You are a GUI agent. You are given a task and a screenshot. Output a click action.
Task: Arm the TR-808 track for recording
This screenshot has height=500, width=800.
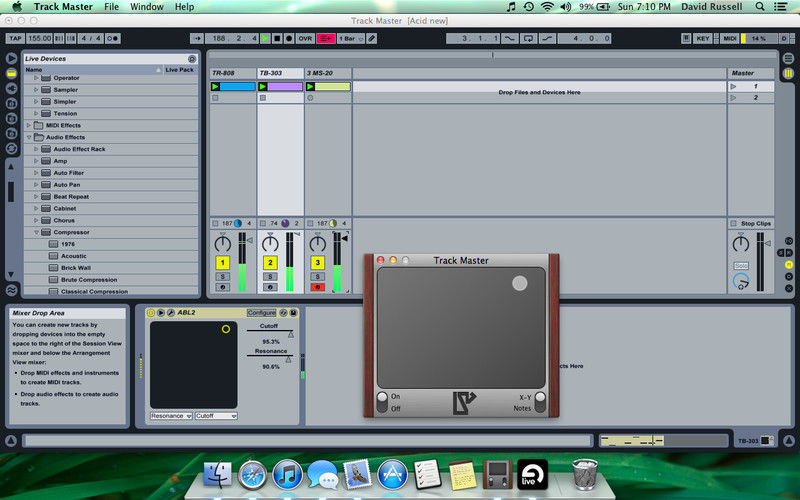pyautogui.click(x=222, y=287)
